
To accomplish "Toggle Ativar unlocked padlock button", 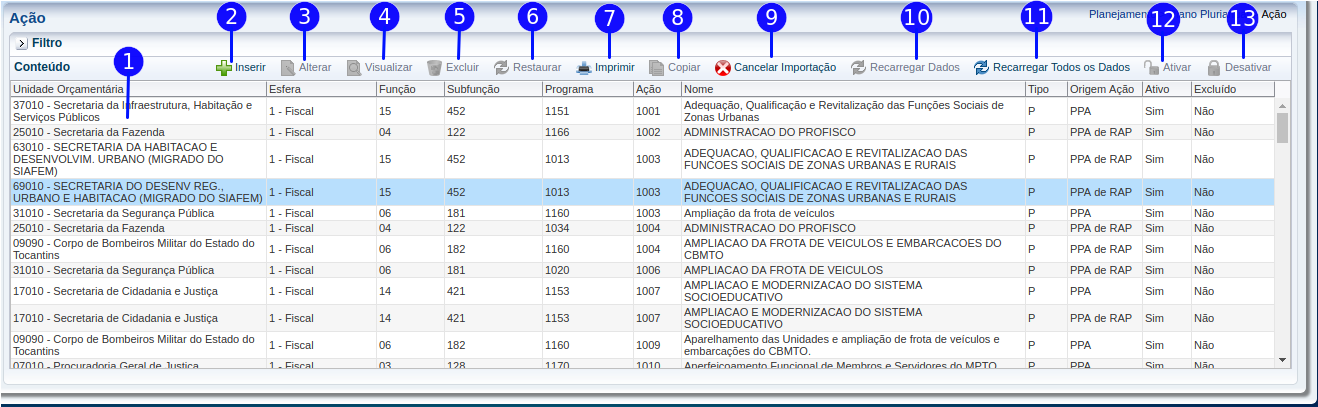I will pos(1152,68).
